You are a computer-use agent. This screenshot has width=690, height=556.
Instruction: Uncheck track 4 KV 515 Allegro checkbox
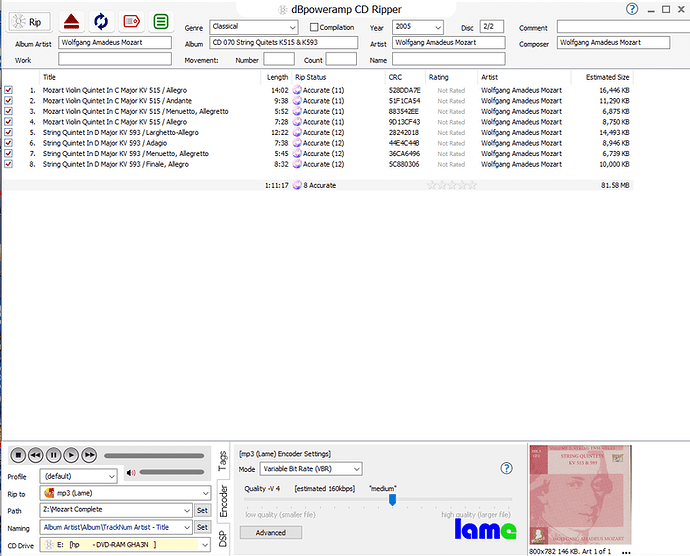click(x=8, y=122)
